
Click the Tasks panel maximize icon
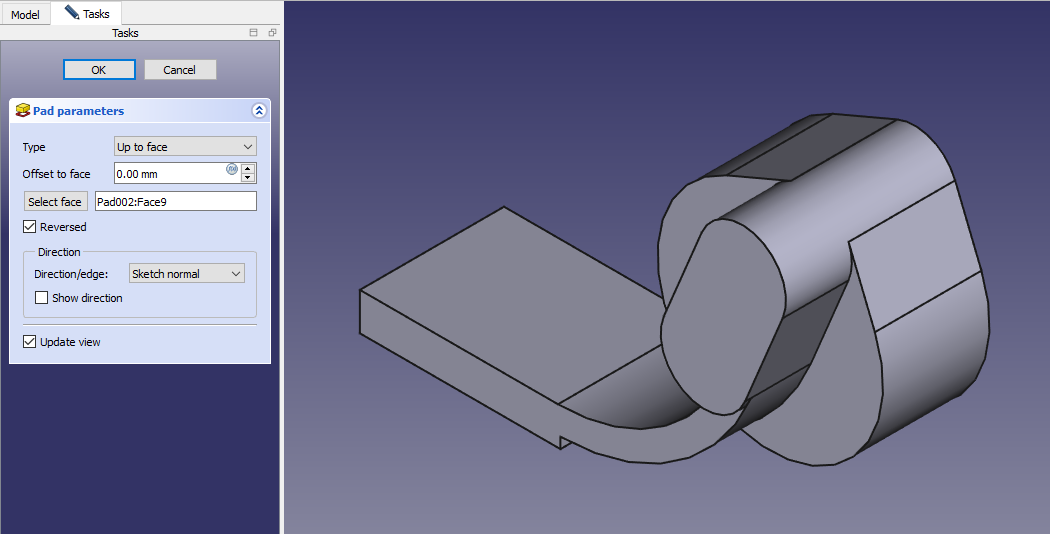click(254, 33)
